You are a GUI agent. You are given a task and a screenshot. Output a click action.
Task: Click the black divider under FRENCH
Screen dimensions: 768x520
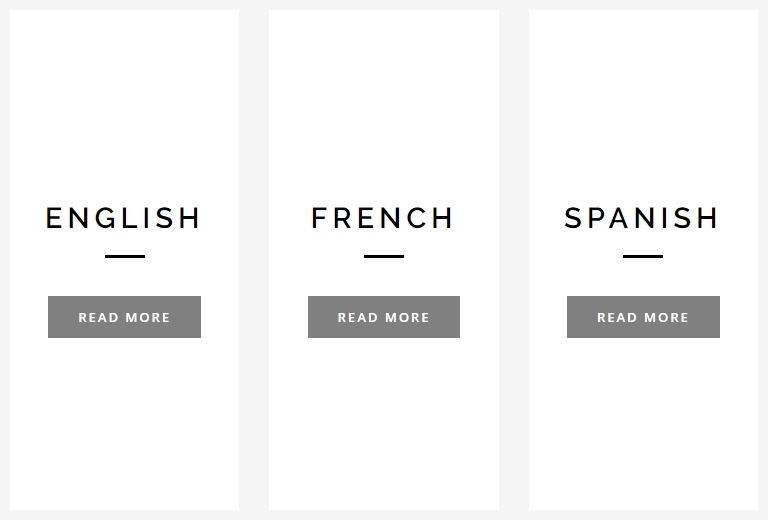384,257
